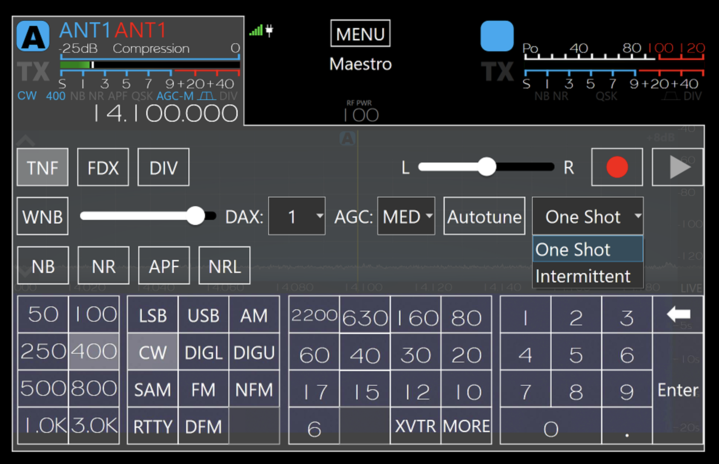Switch mode to CW

pos(153,352)
